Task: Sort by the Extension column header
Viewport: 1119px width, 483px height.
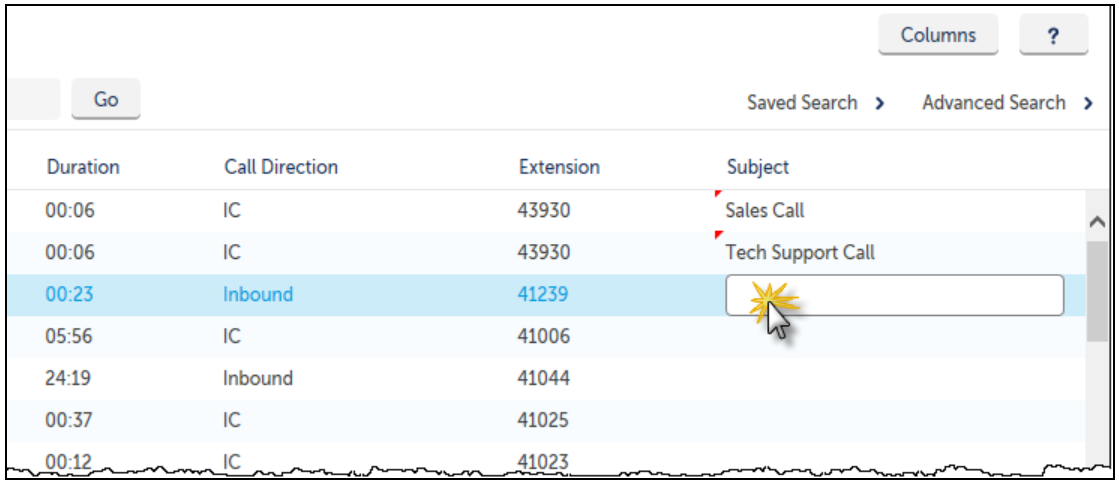Action: (559, 167)
